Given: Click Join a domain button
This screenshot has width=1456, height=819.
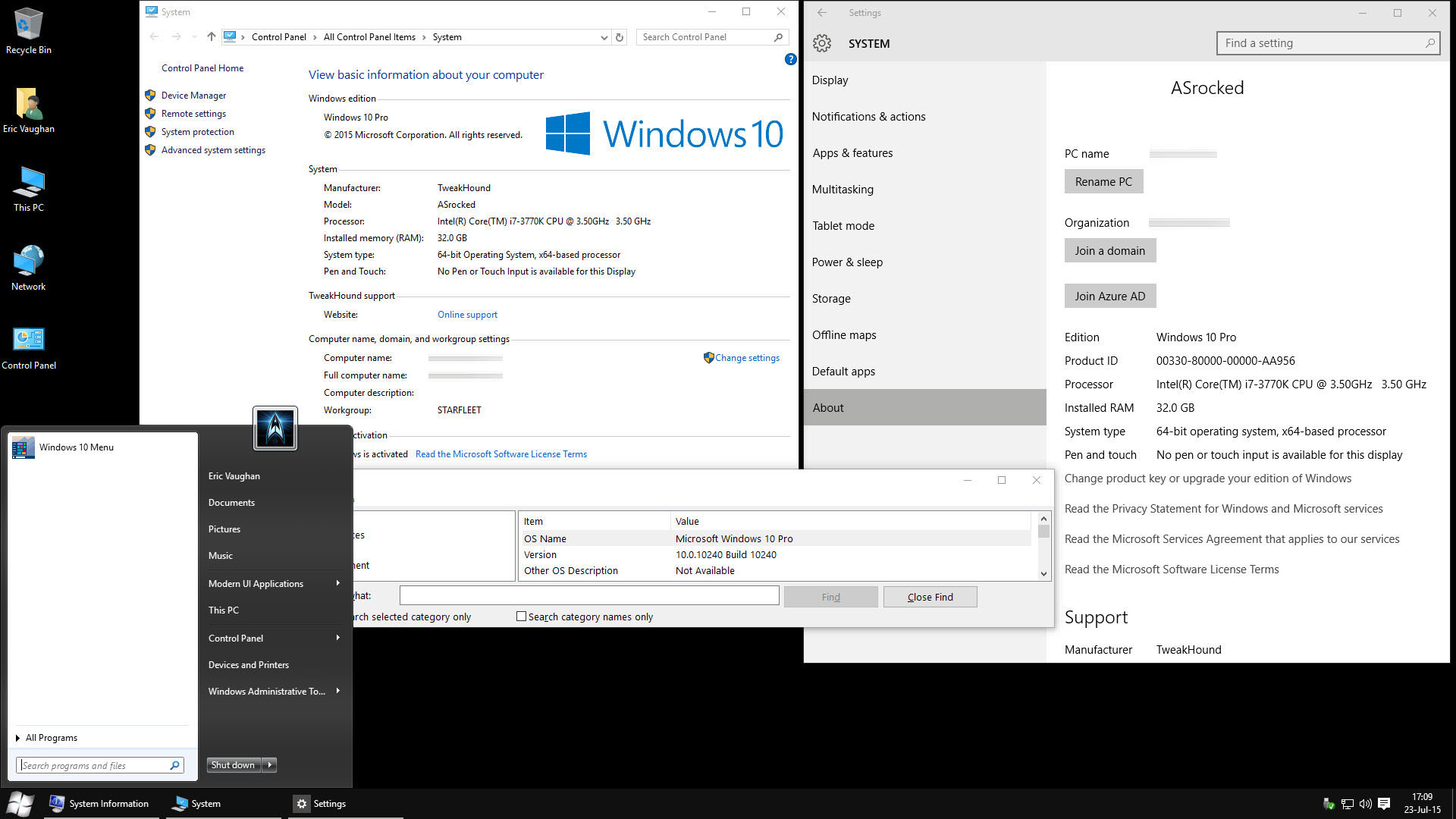Looking at the screenshot, I should coord(1110,250).
